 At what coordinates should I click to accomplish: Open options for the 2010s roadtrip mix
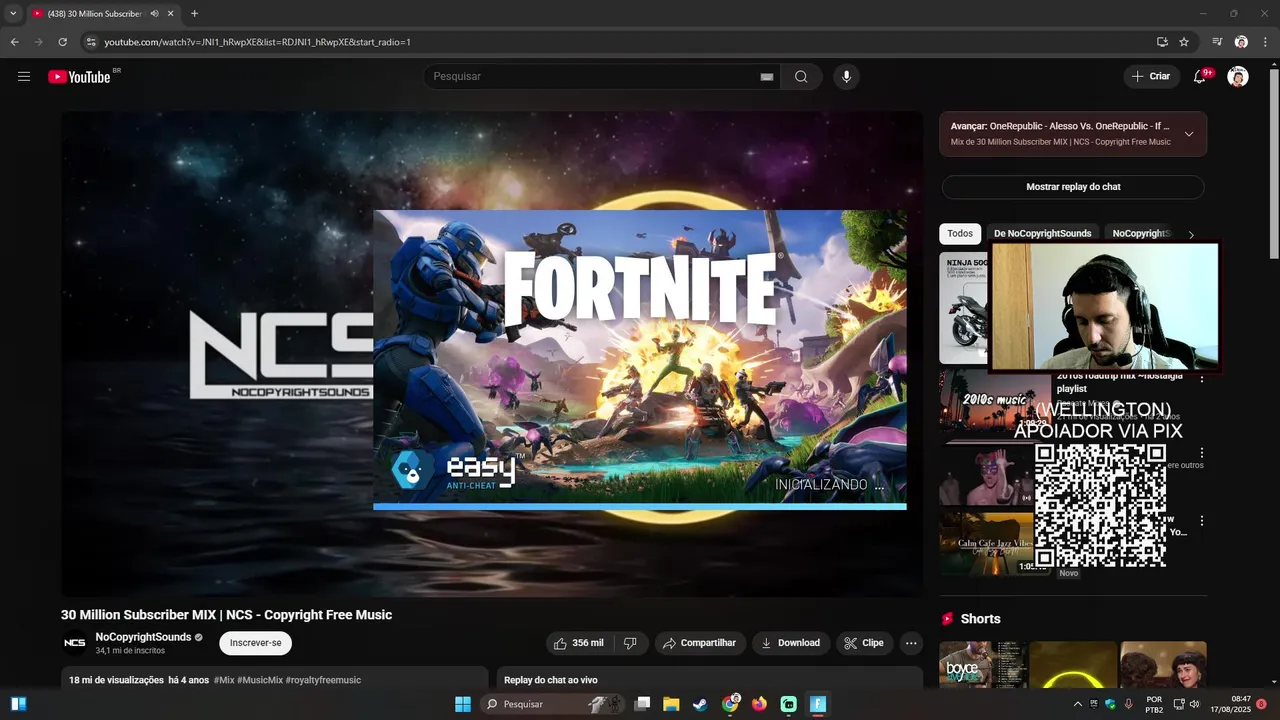click(x=1202, y=378)
